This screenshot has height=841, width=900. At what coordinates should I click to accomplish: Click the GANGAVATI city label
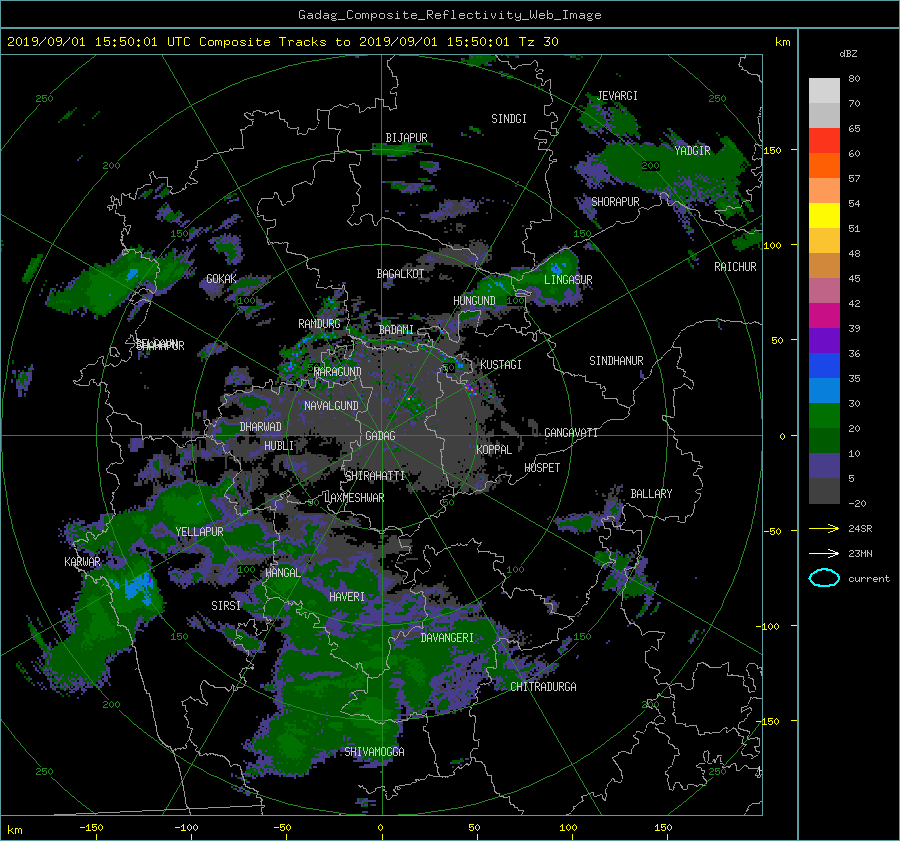point(571,433)
